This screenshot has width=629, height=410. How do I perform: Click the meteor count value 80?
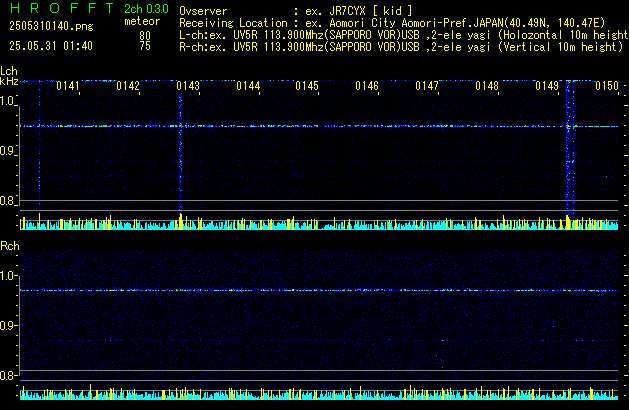click(x=145, y=36)
